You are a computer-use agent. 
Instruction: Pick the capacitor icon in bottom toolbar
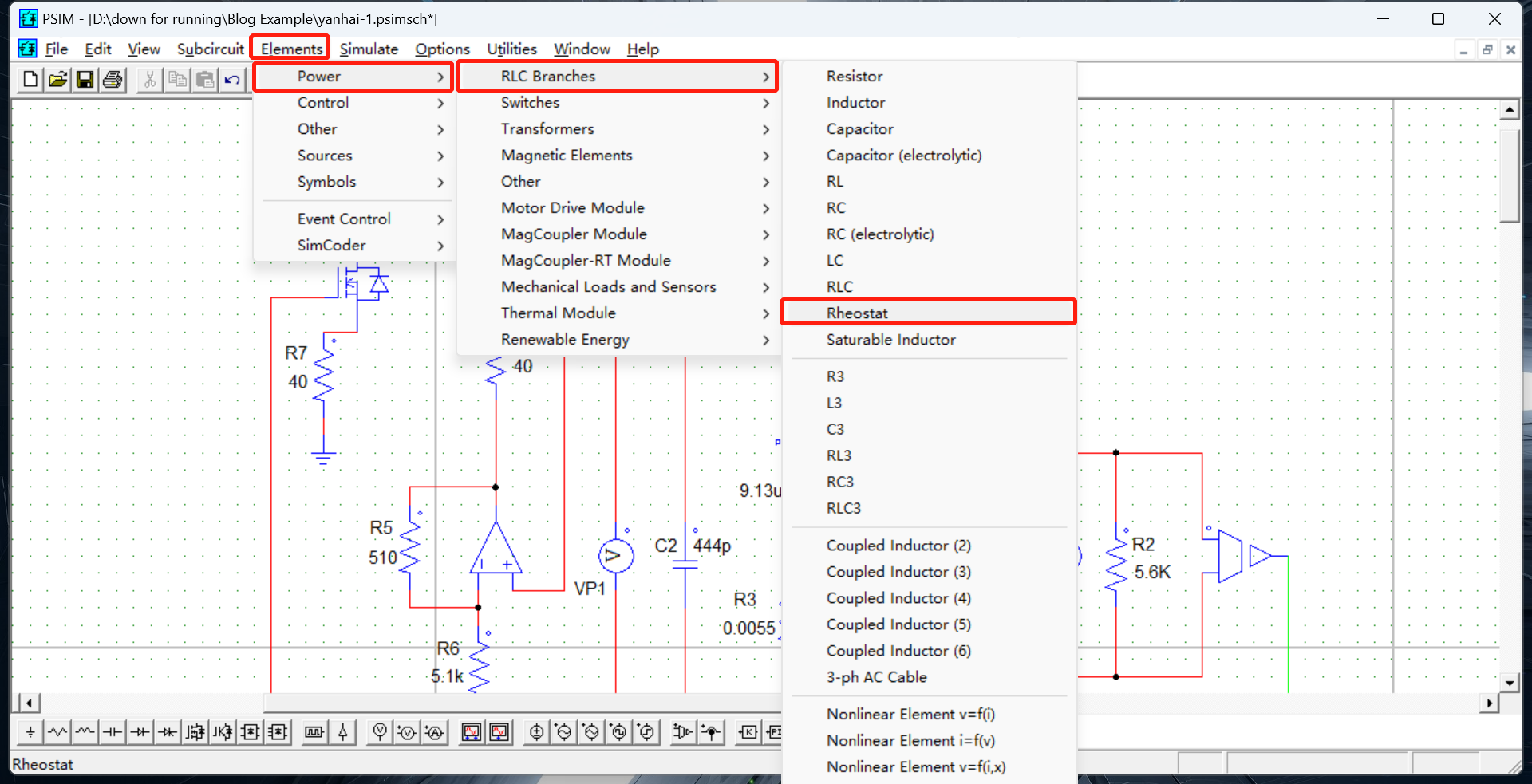(x=113, y=732)
